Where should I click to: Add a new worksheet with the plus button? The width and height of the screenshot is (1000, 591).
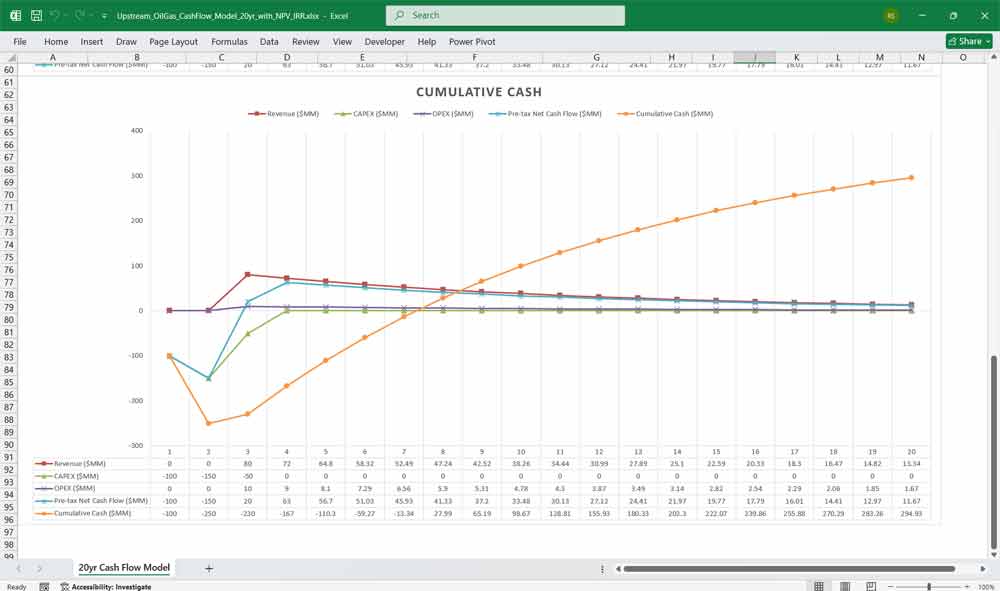(x=208, y=568)
